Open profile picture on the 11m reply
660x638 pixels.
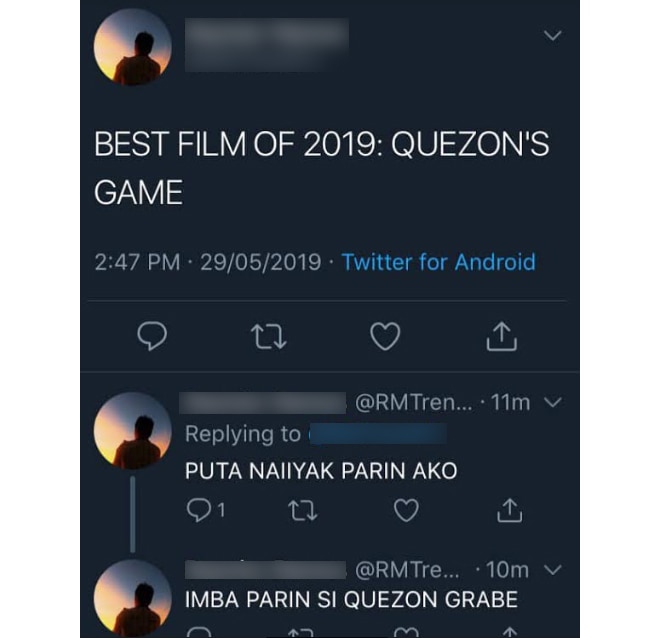pyautogui.click(x=133, y=431)
